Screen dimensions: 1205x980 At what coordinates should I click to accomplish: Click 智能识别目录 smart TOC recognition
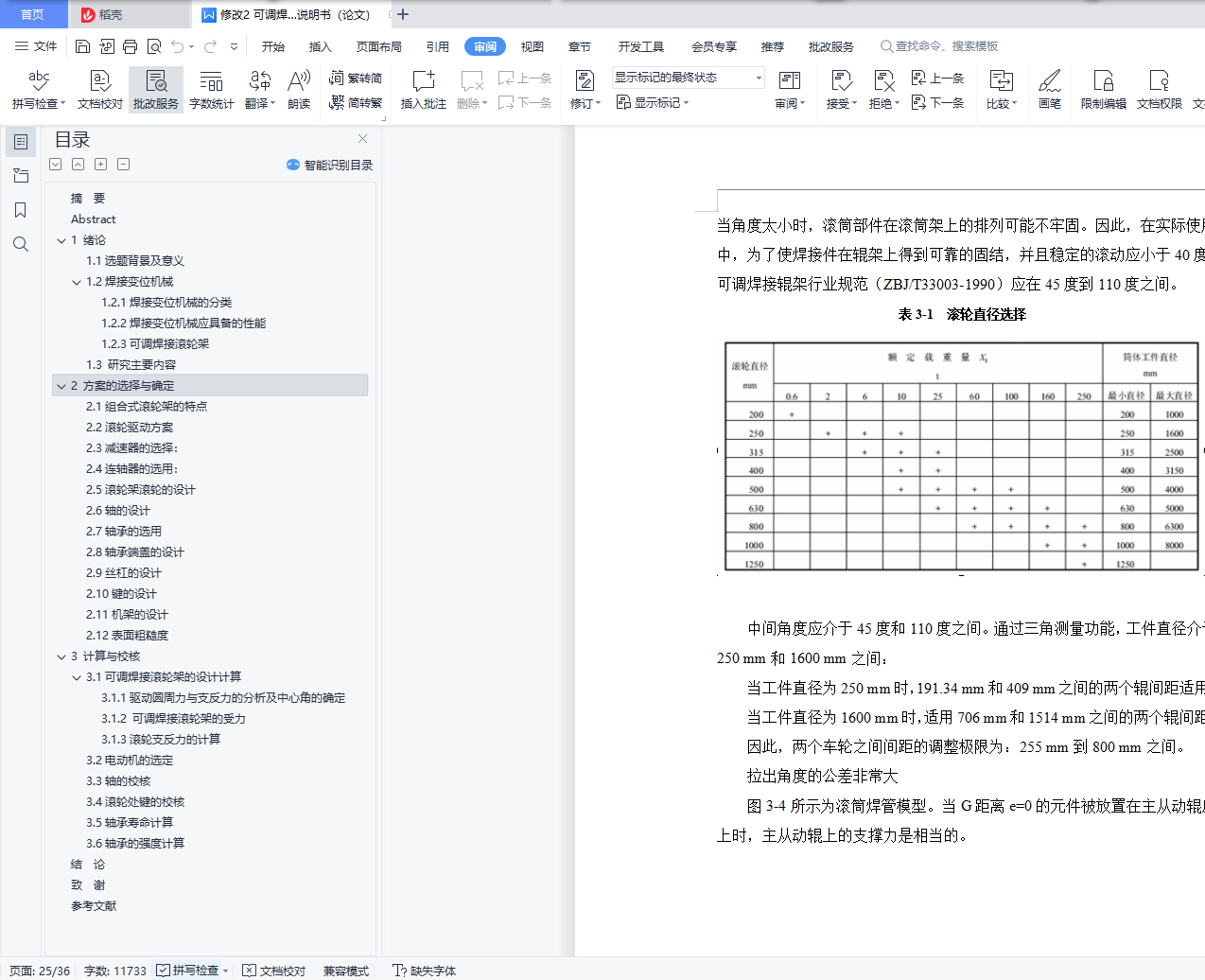click(330, 165)
